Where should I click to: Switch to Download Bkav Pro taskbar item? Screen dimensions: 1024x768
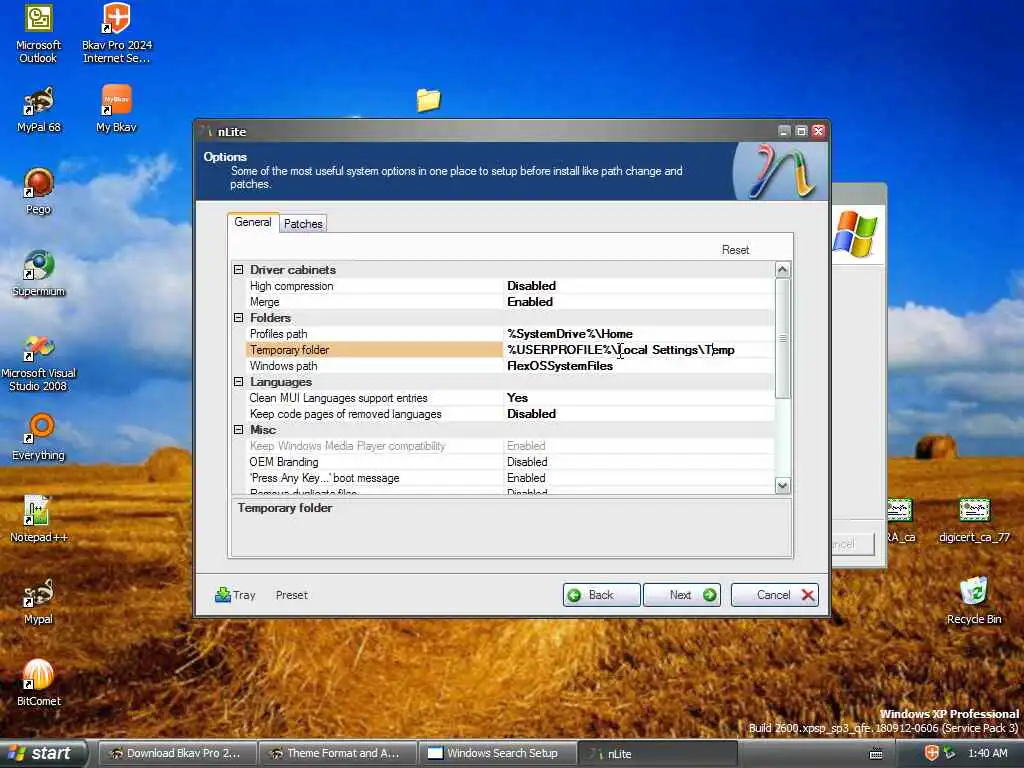pos(176,754)
